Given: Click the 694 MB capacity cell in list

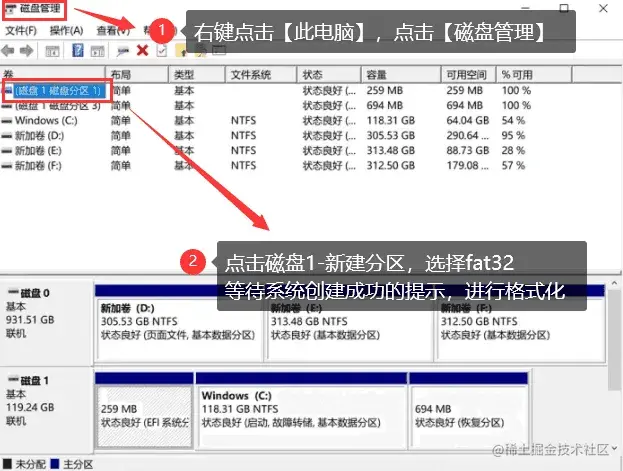Looking at the screenshot, I should click(x=385, y=106).
